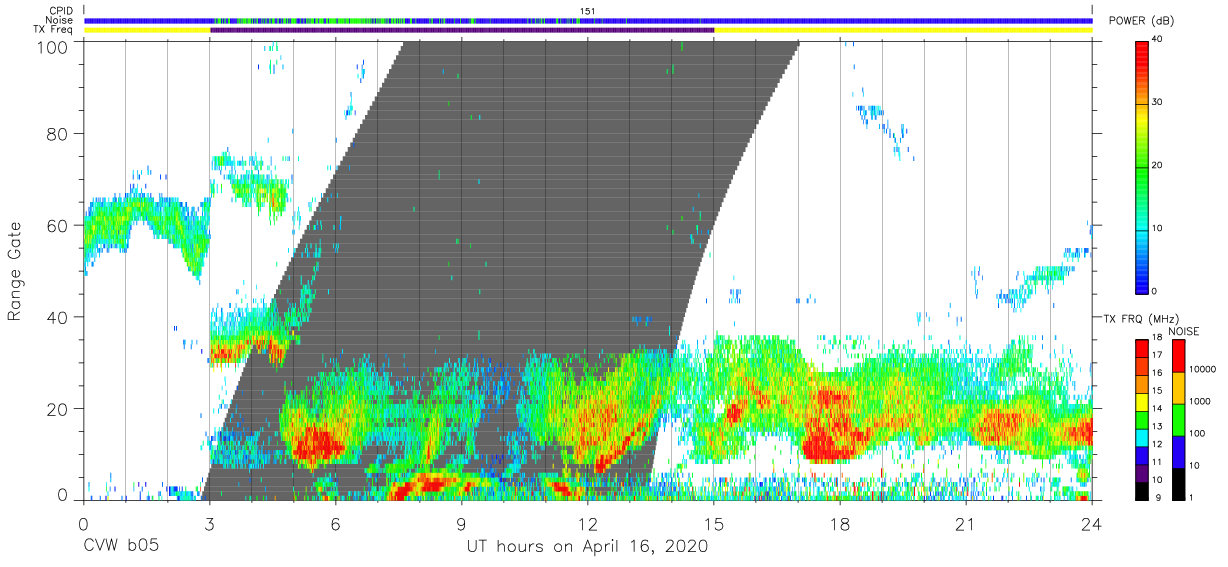
Task: Click the Range Gate axis title
Action: pyautogui.click(x=15, y=271)
